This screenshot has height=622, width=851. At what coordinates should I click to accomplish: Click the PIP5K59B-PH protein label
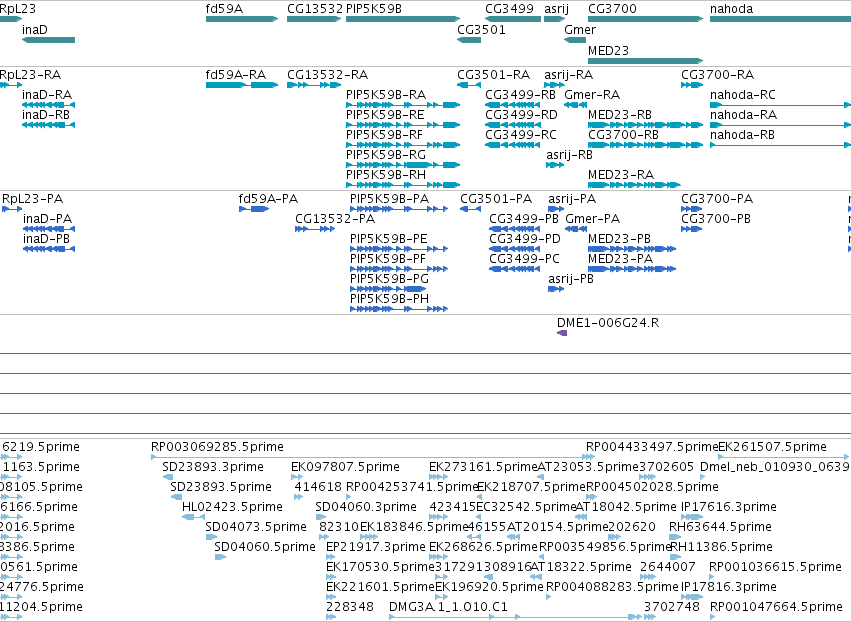[389, 299]
